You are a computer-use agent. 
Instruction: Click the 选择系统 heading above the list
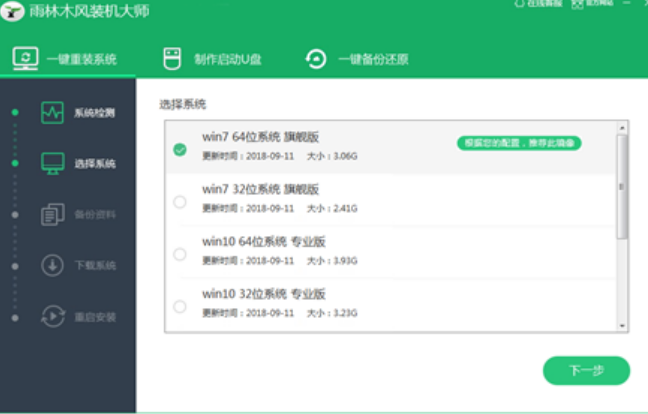click(x=183, y=104)
